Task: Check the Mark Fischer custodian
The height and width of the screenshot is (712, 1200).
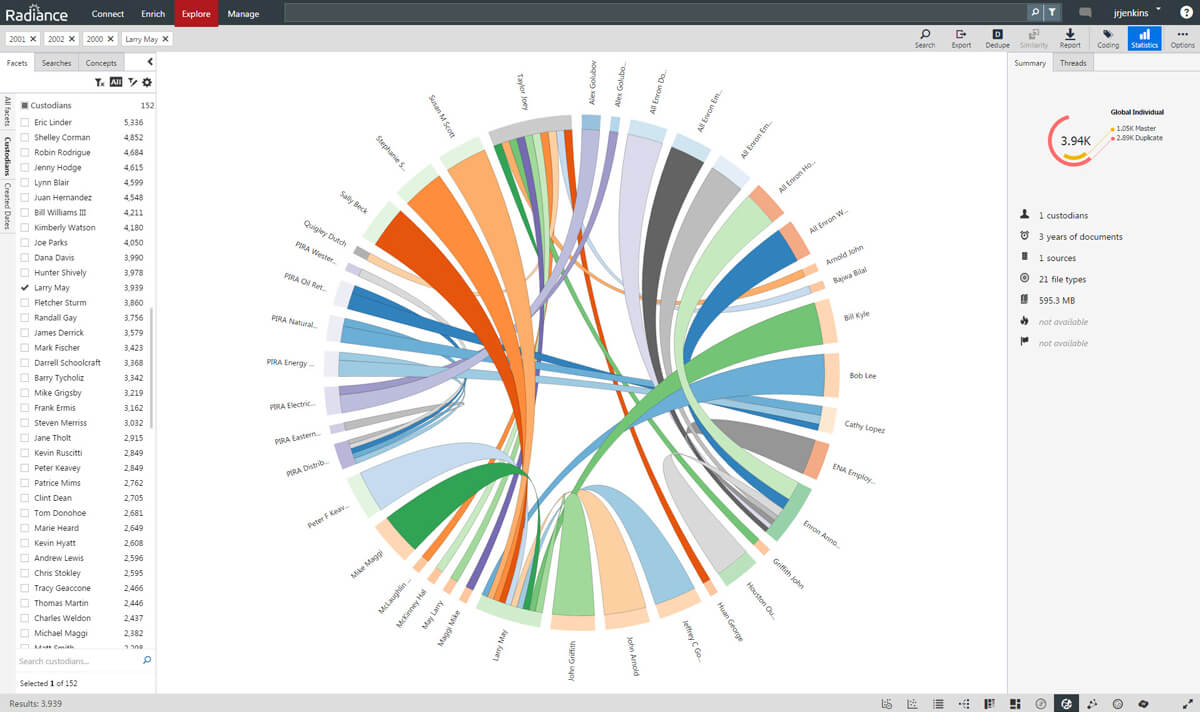Action: tap(25, 347)
